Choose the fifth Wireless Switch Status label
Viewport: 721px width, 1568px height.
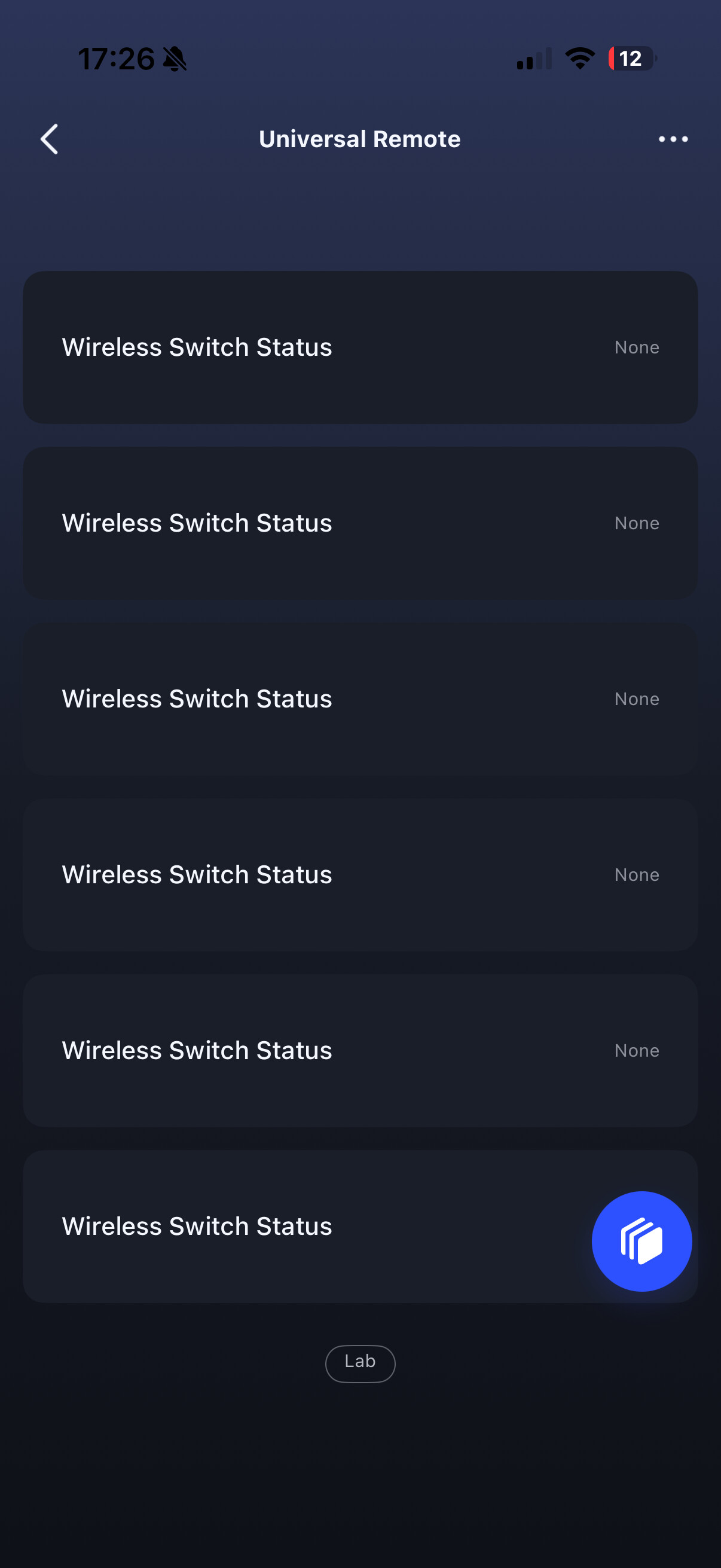197,1050
